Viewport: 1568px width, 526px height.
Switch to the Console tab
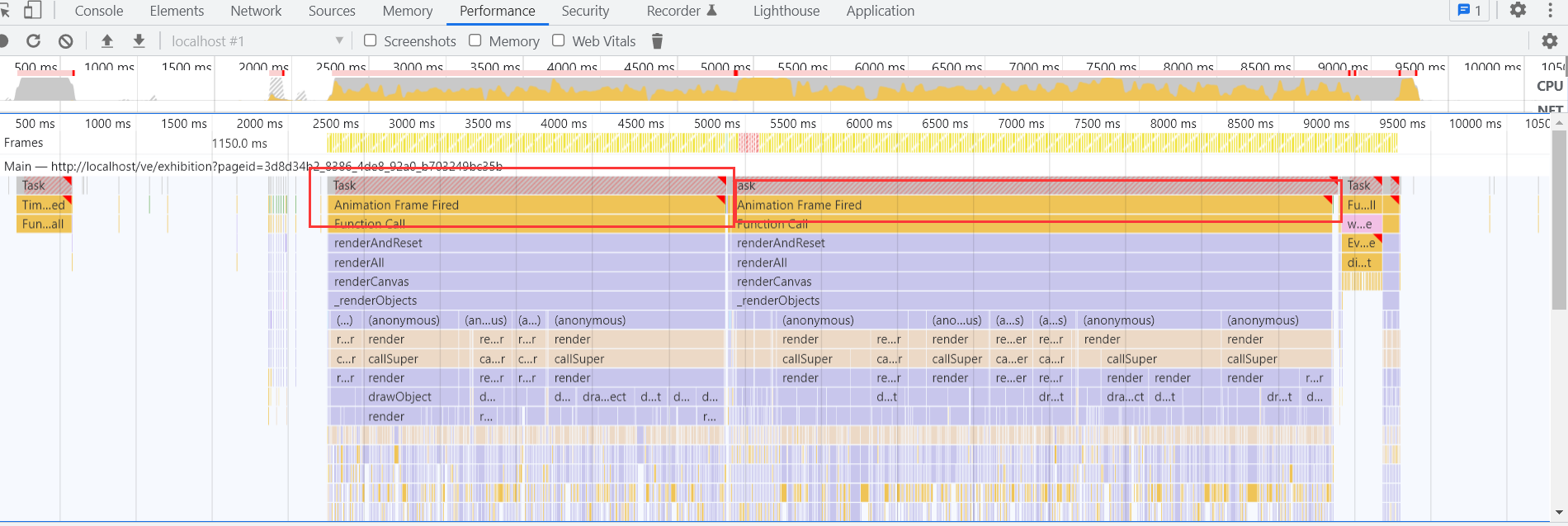pyautogui.click(x=99, y=11)
